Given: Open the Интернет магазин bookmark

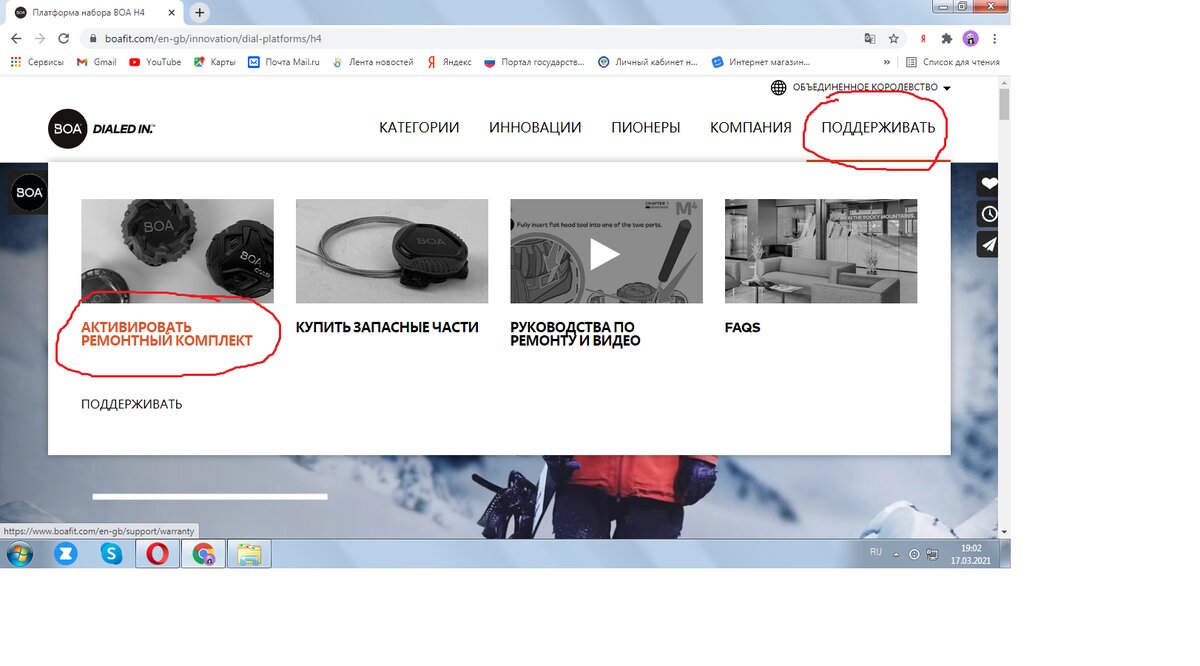Looking at the screenshot, I should pyautogui.click(x=761, y=62).
